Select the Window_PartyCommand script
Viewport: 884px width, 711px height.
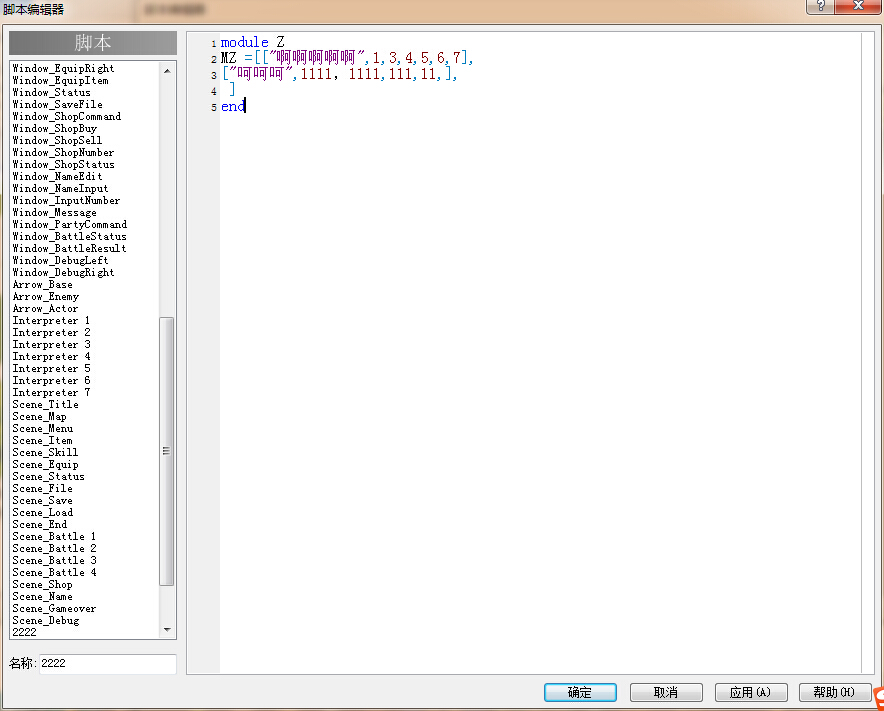[x=70, y=224]
